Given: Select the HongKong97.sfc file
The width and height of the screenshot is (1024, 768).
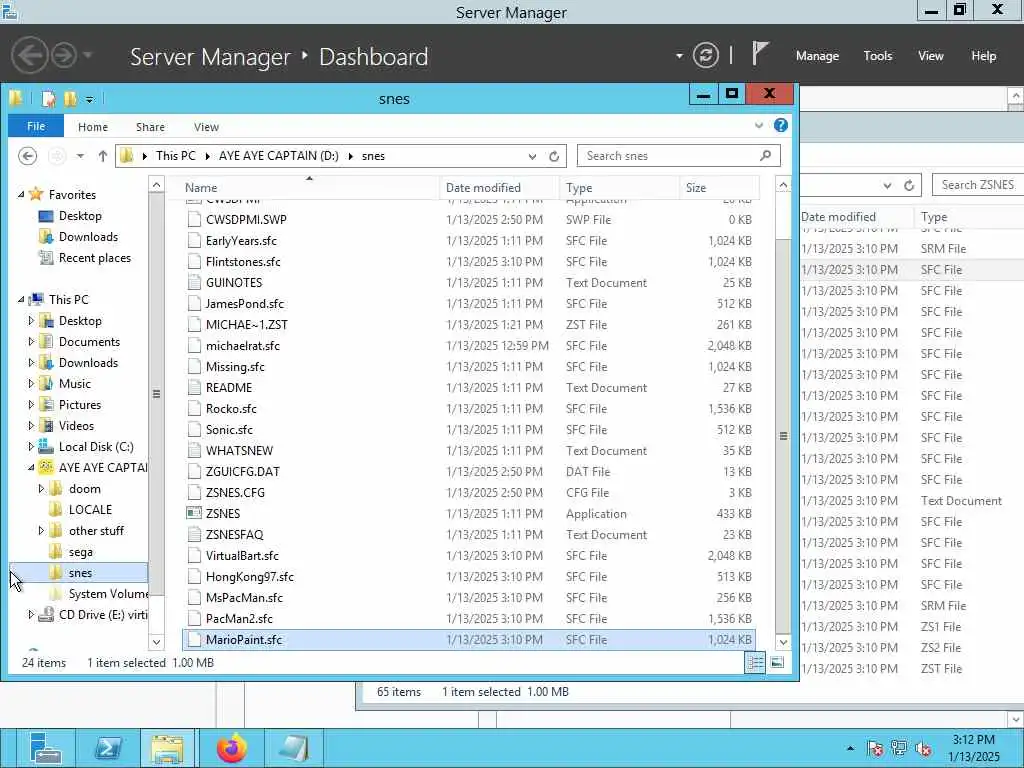Looking at the screenshot, I should pyautogui.click(x=249, y=577).
